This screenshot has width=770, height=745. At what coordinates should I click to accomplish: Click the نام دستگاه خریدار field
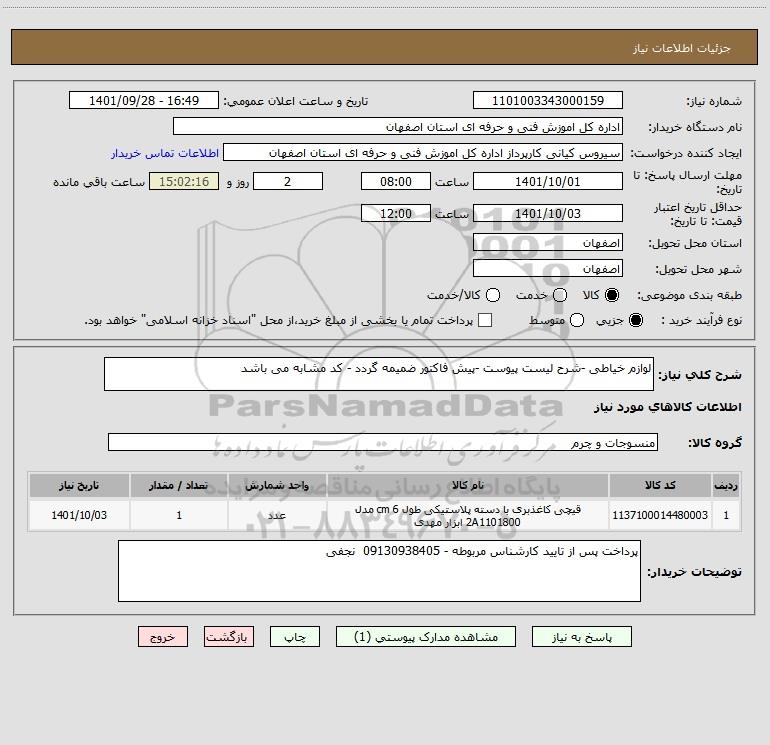pyautogui.click(x=398, y=127)
